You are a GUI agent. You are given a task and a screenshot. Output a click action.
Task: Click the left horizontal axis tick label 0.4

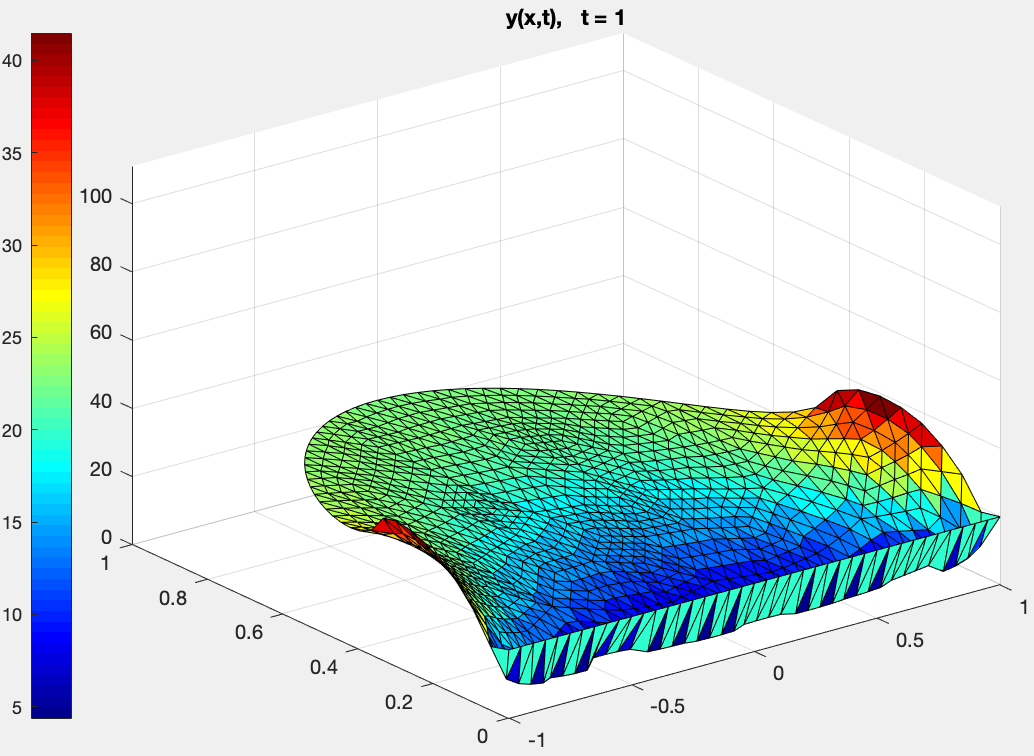tap(324, 667)
